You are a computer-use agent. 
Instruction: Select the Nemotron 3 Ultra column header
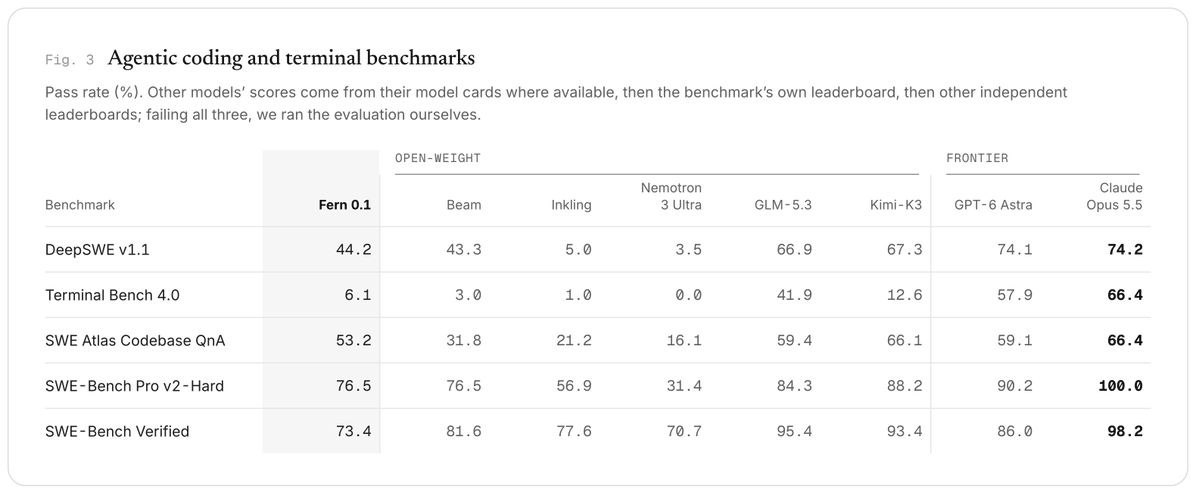(671, 196)
